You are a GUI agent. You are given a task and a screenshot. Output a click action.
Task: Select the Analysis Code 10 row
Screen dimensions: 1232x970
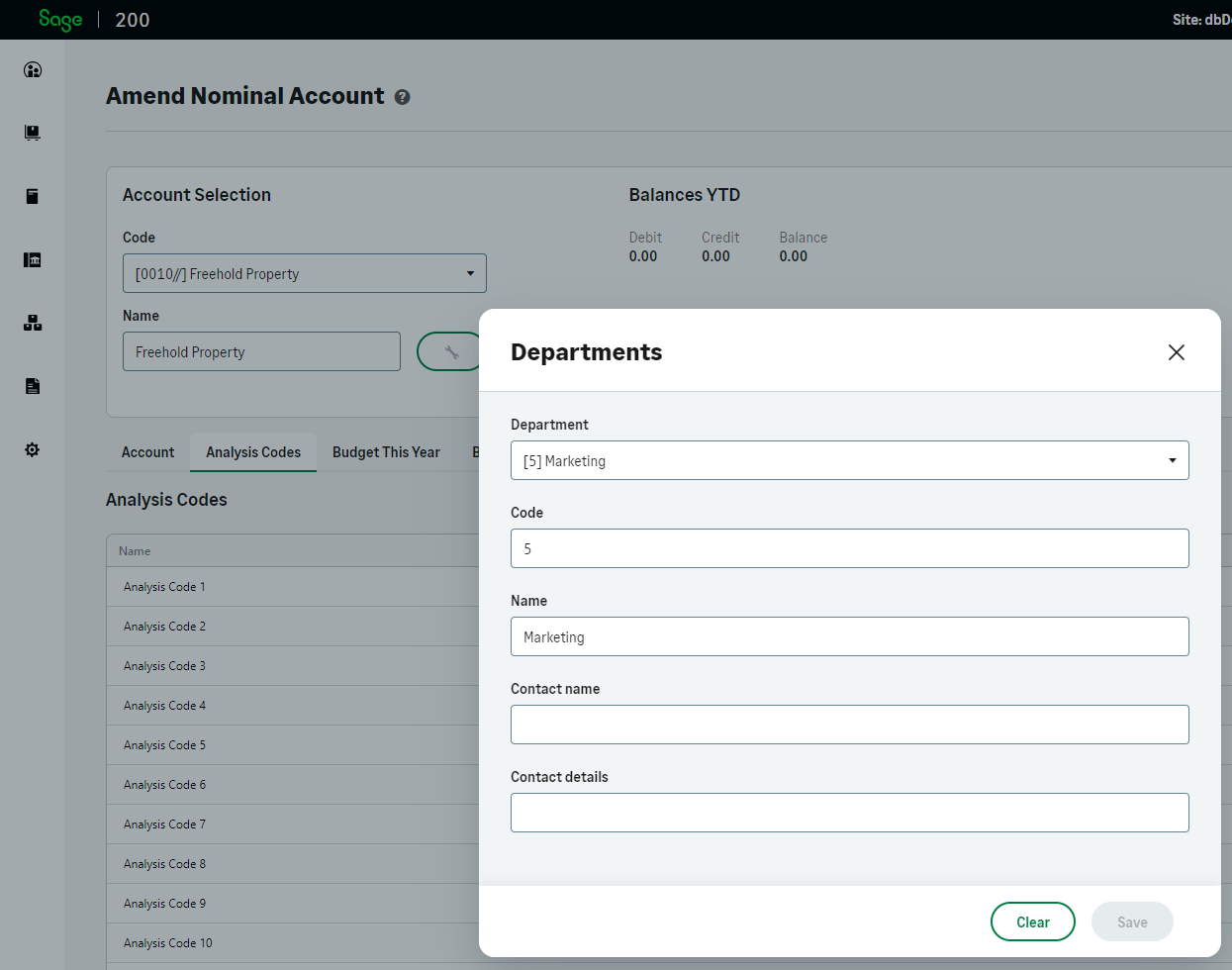tap(293, 943)
